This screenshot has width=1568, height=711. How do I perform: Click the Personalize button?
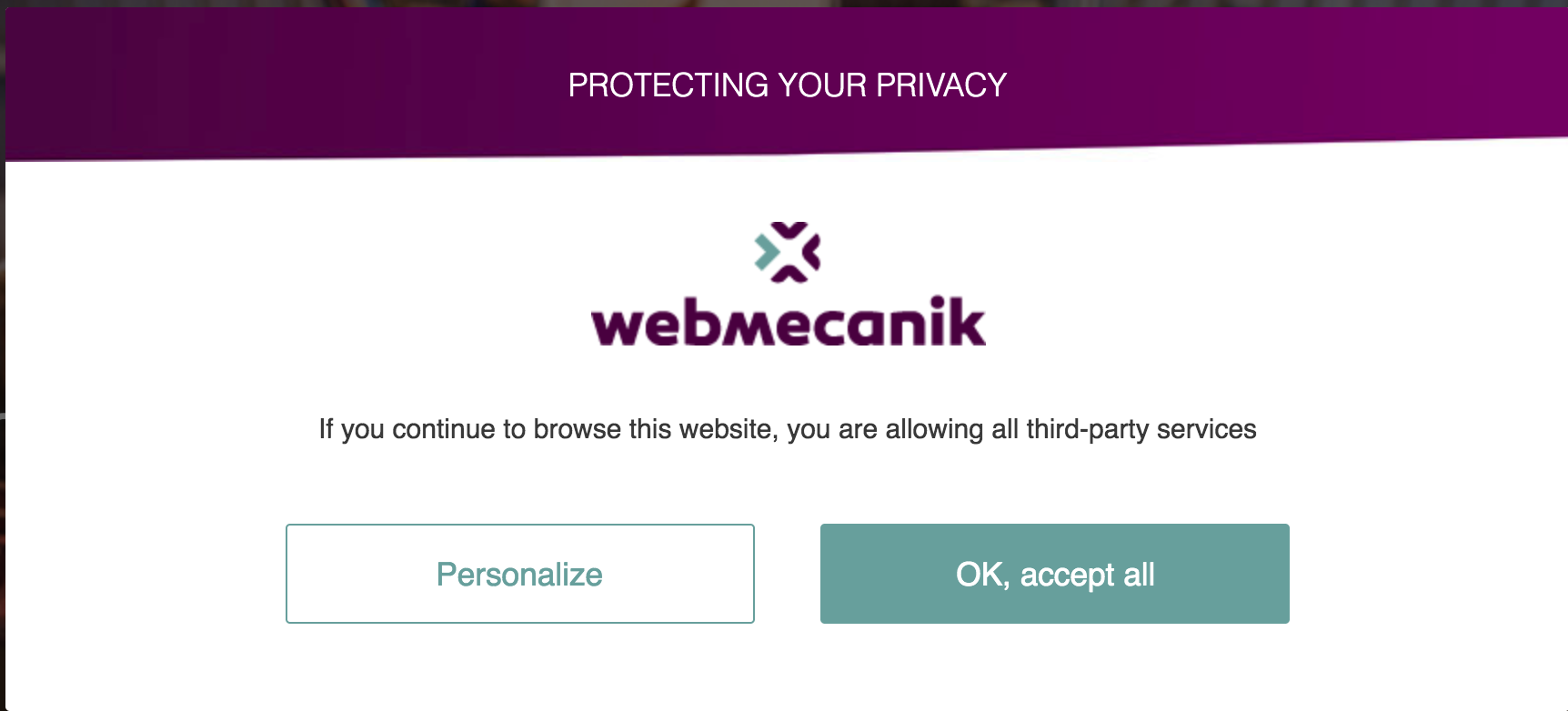tap(519, 574)
